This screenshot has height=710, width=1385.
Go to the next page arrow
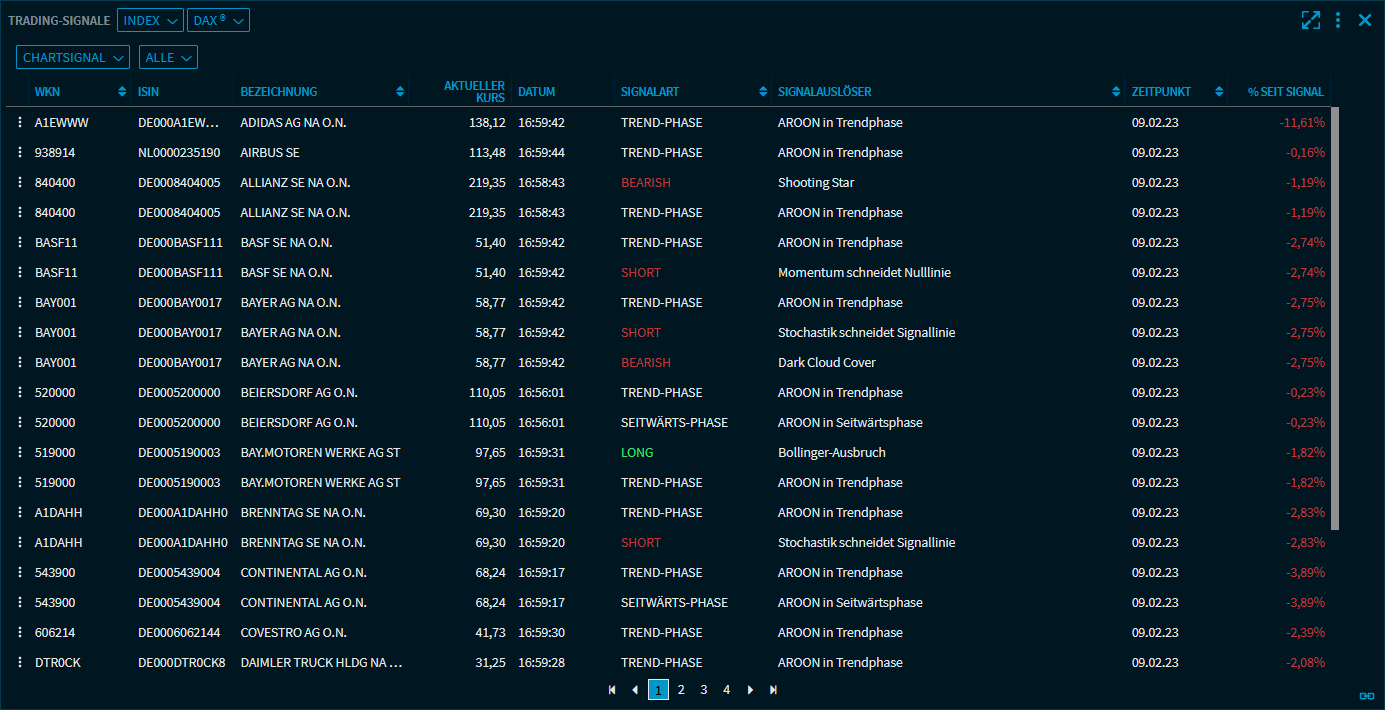point(750,690)
